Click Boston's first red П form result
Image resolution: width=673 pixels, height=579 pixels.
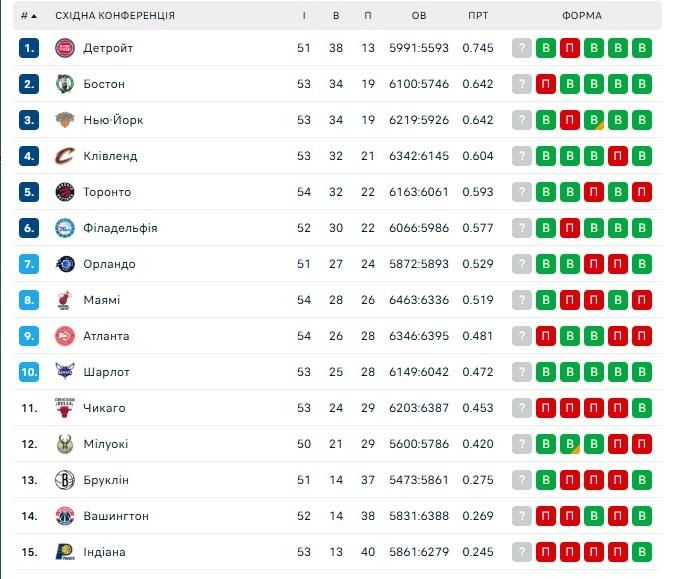[546, 84]
